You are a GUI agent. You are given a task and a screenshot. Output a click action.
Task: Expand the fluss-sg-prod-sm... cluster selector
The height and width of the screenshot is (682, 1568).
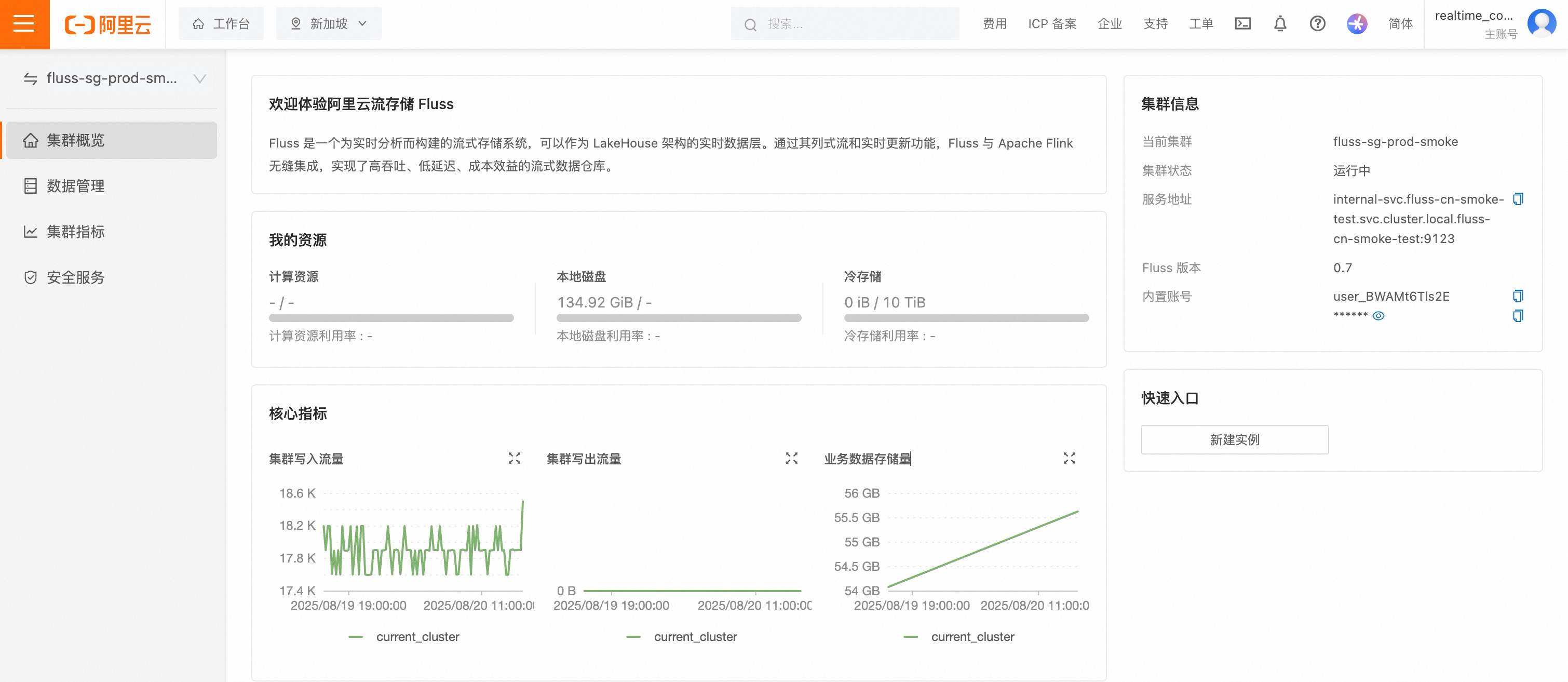coord(113,78)
